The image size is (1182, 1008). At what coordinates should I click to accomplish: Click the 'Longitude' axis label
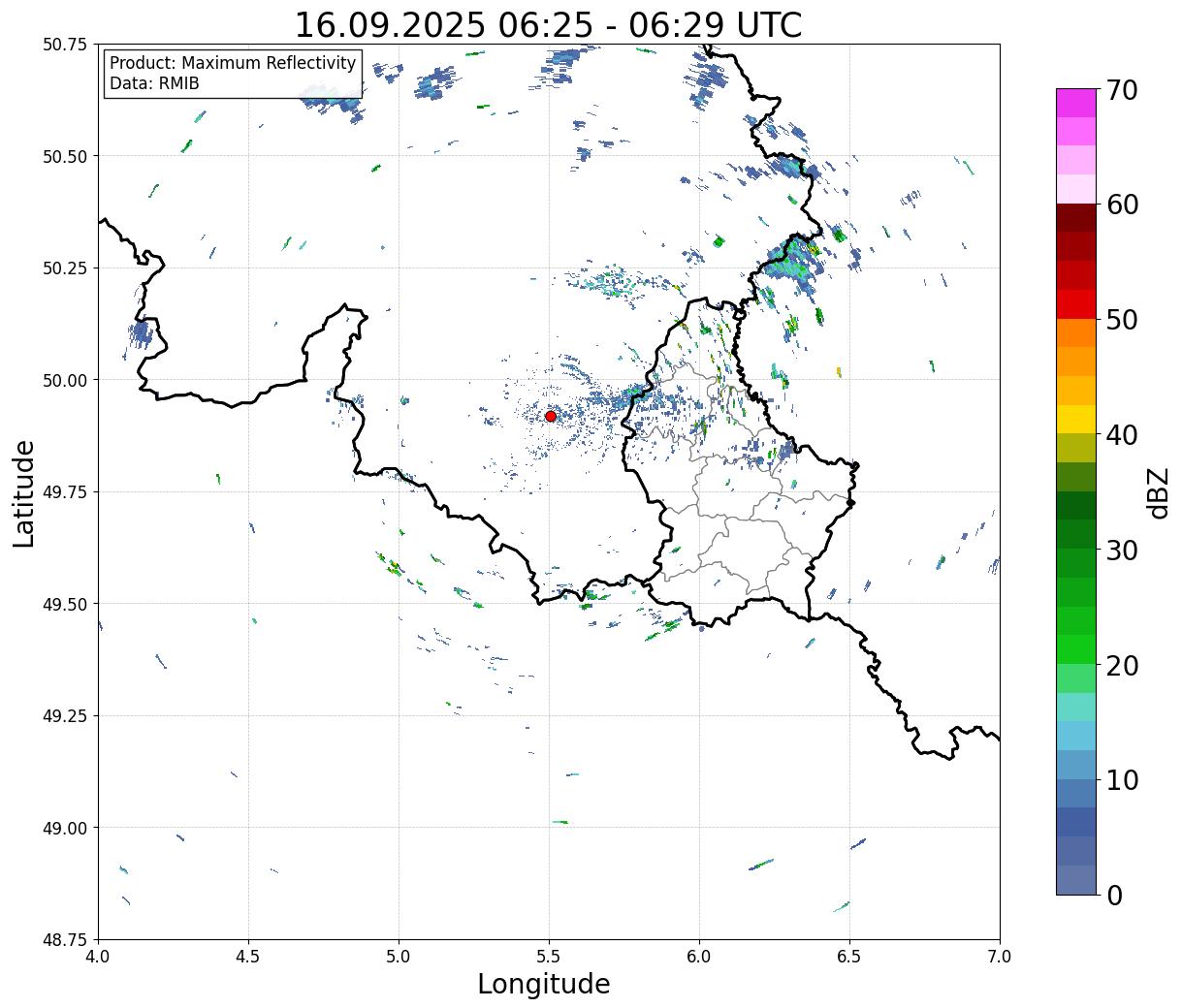click(544, 984)
